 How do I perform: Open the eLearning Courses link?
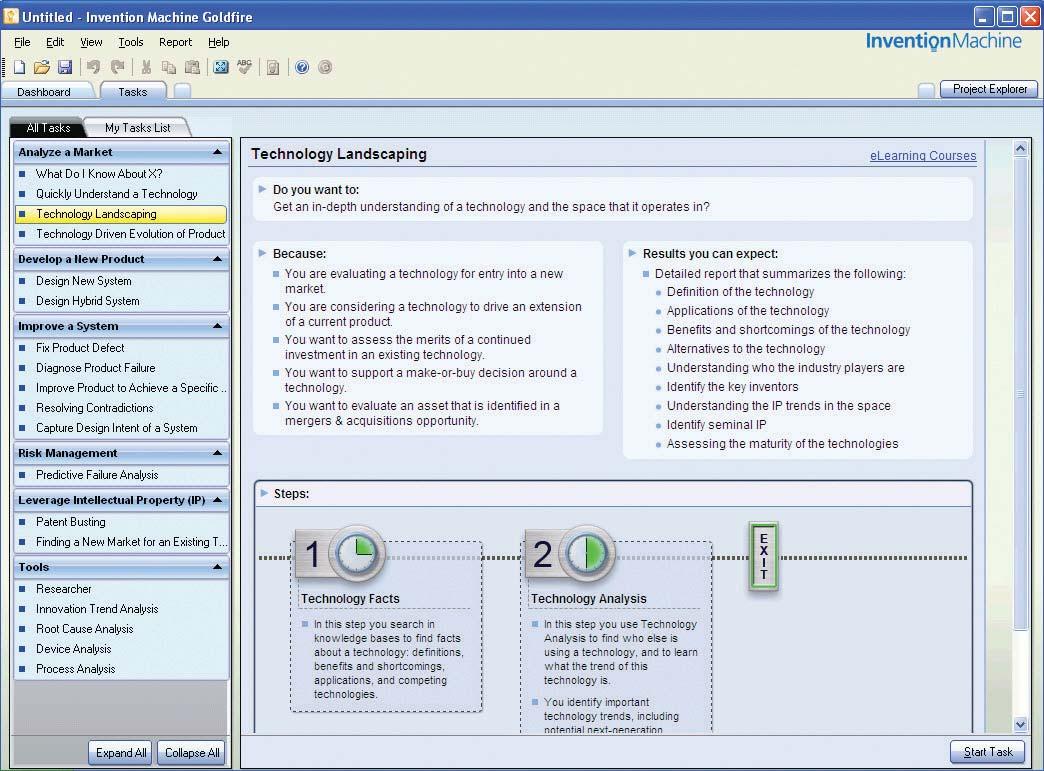click(x=923, y=156)
